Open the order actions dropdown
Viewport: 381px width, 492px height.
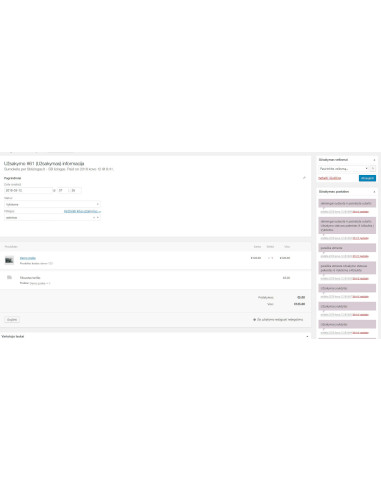[343, 169]
